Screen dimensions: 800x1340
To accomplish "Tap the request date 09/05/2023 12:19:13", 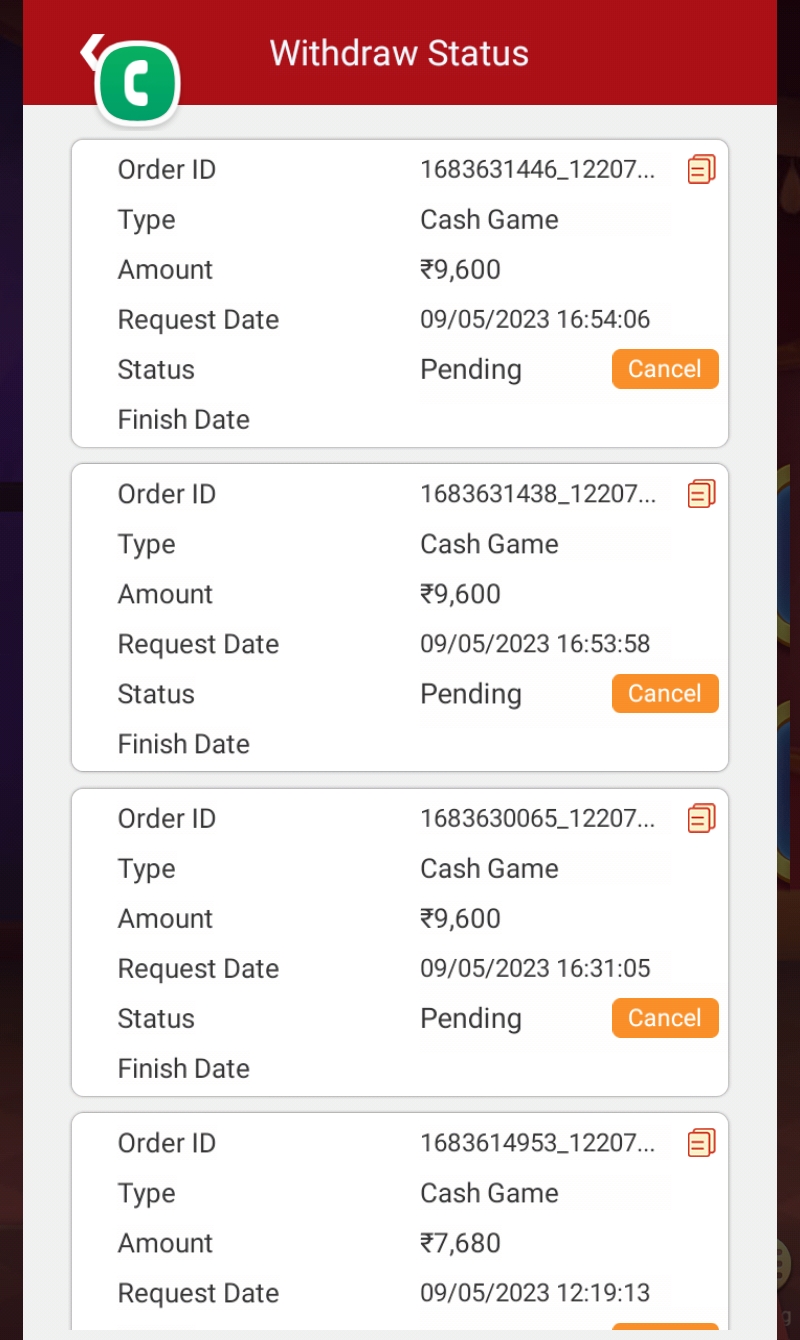I will (535, 1293).
